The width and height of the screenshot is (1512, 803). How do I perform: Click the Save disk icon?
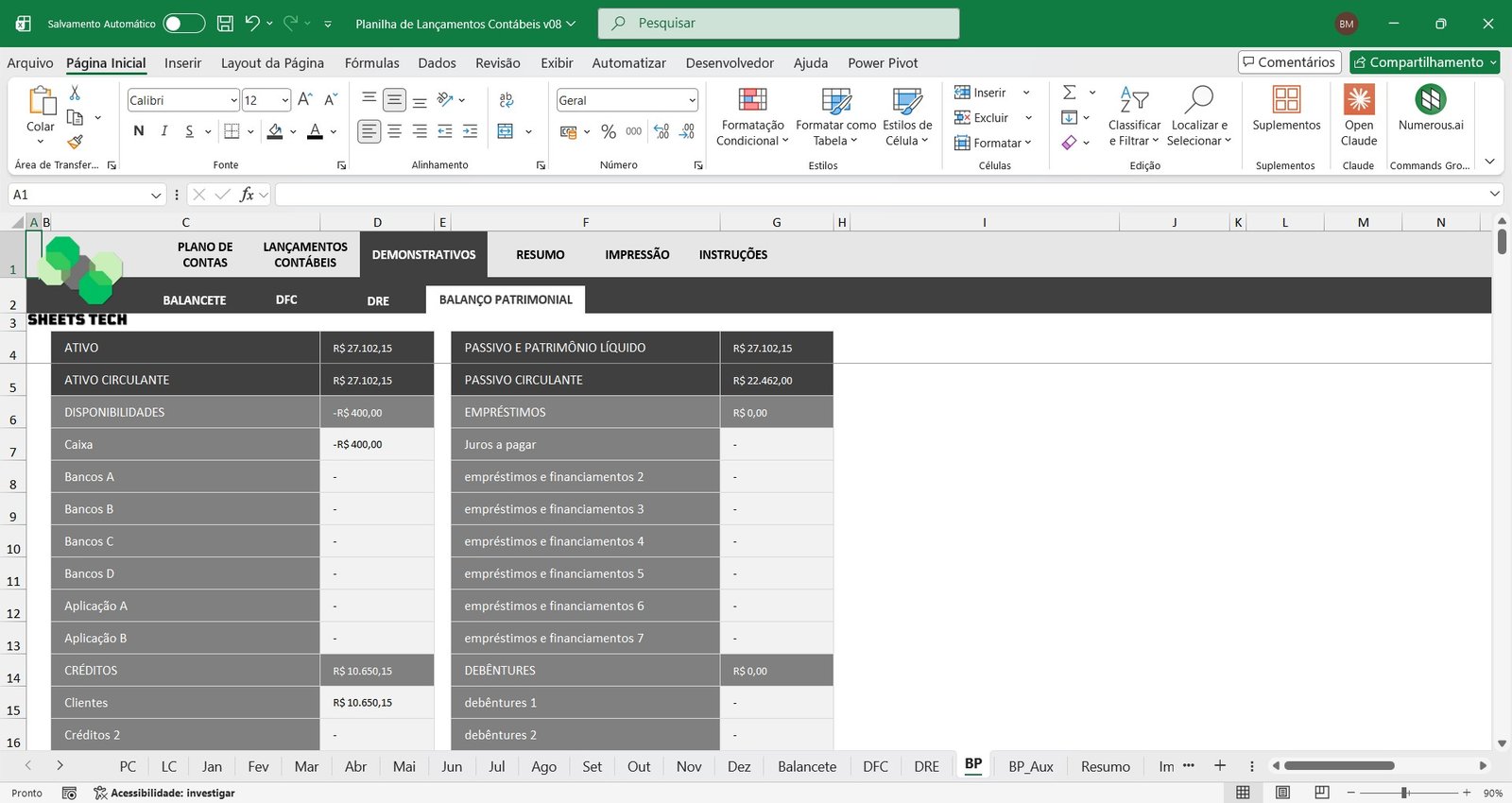(225, 24)
